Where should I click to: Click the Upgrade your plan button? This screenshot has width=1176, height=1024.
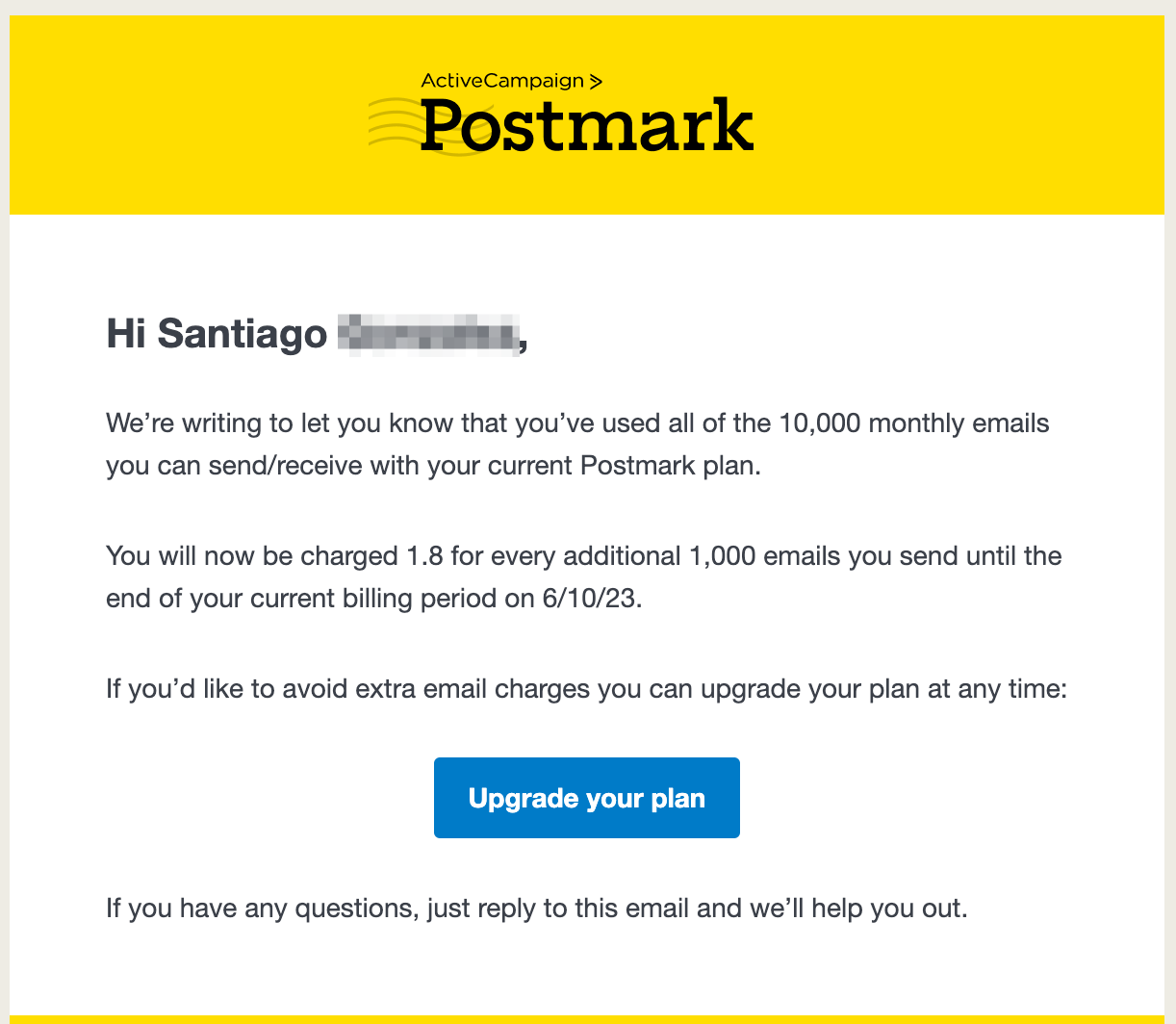586,798
